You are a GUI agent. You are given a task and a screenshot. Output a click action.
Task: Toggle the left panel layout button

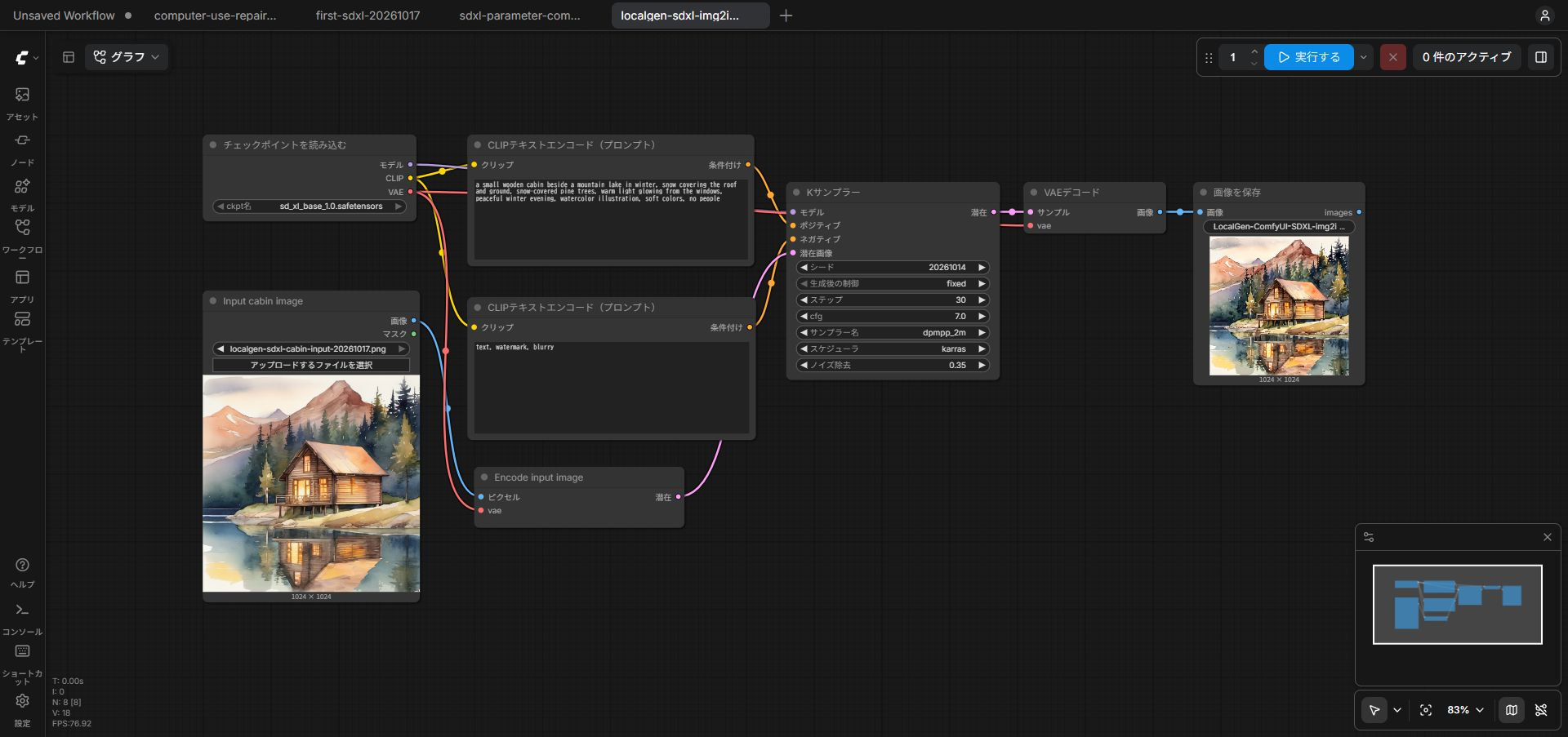tap(69, 57)
